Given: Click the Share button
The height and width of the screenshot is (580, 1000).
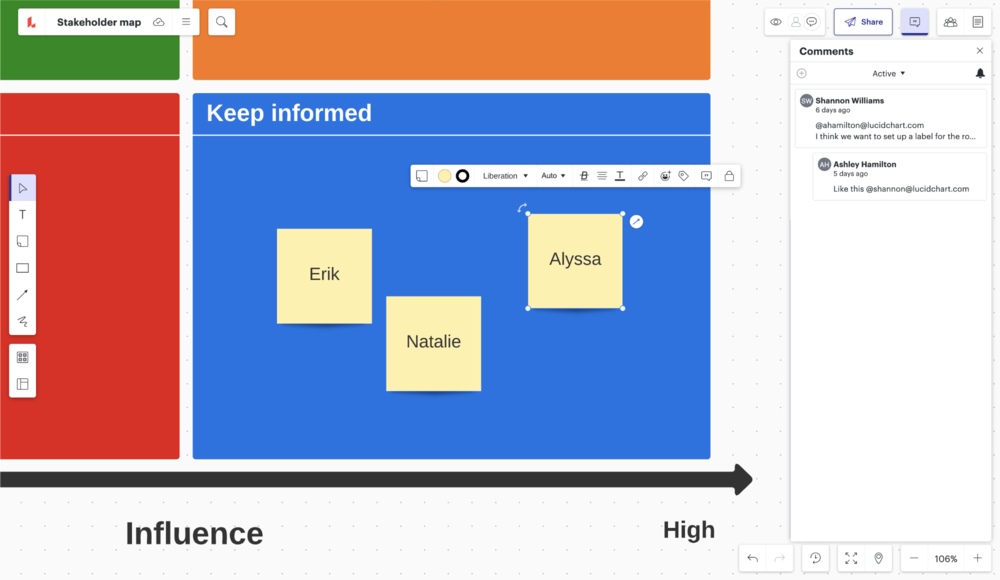Looking at the screenshot, I should (x=863, y=22).
